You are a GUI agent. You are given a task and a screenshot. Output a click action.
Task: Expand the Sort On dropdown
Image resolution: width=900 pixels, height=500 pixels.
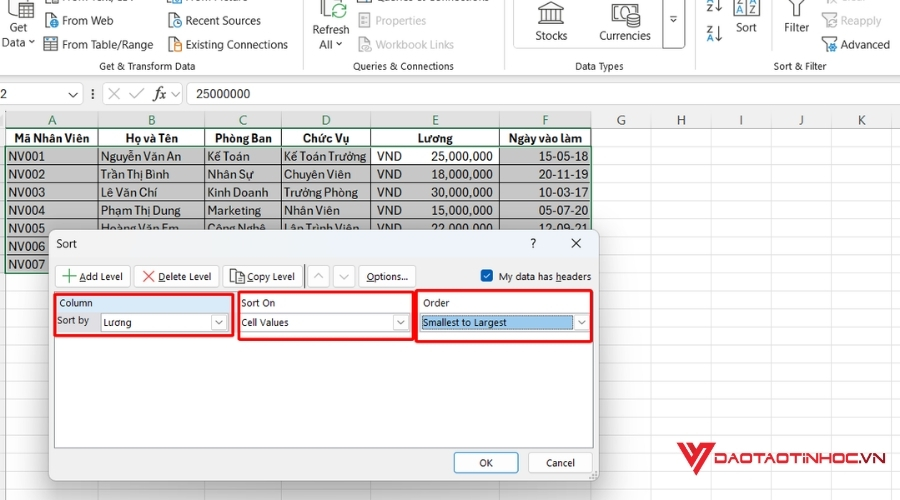400,323
